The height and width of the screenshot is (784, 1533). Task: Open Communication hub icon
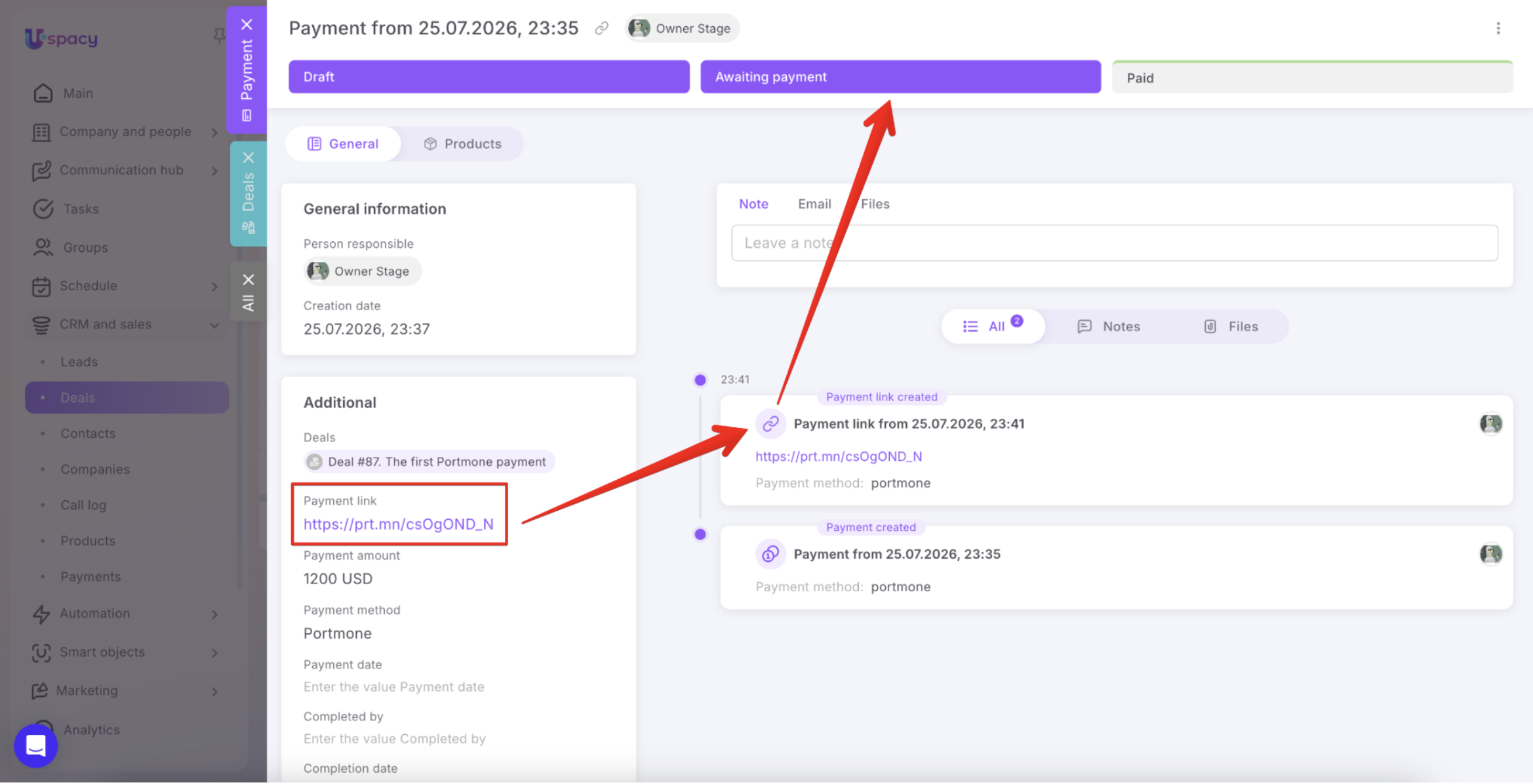41,170
